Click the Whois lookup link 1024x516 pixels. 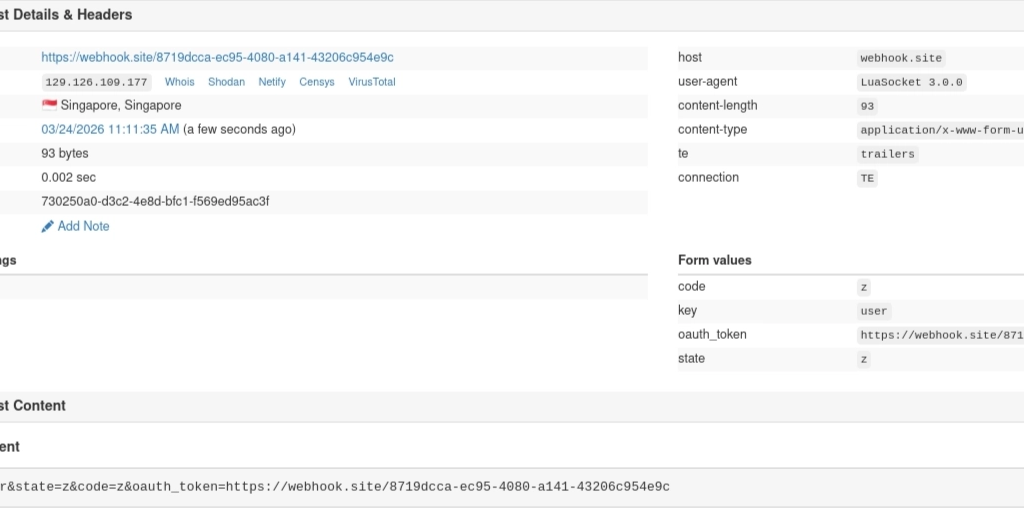pos(179,82)
